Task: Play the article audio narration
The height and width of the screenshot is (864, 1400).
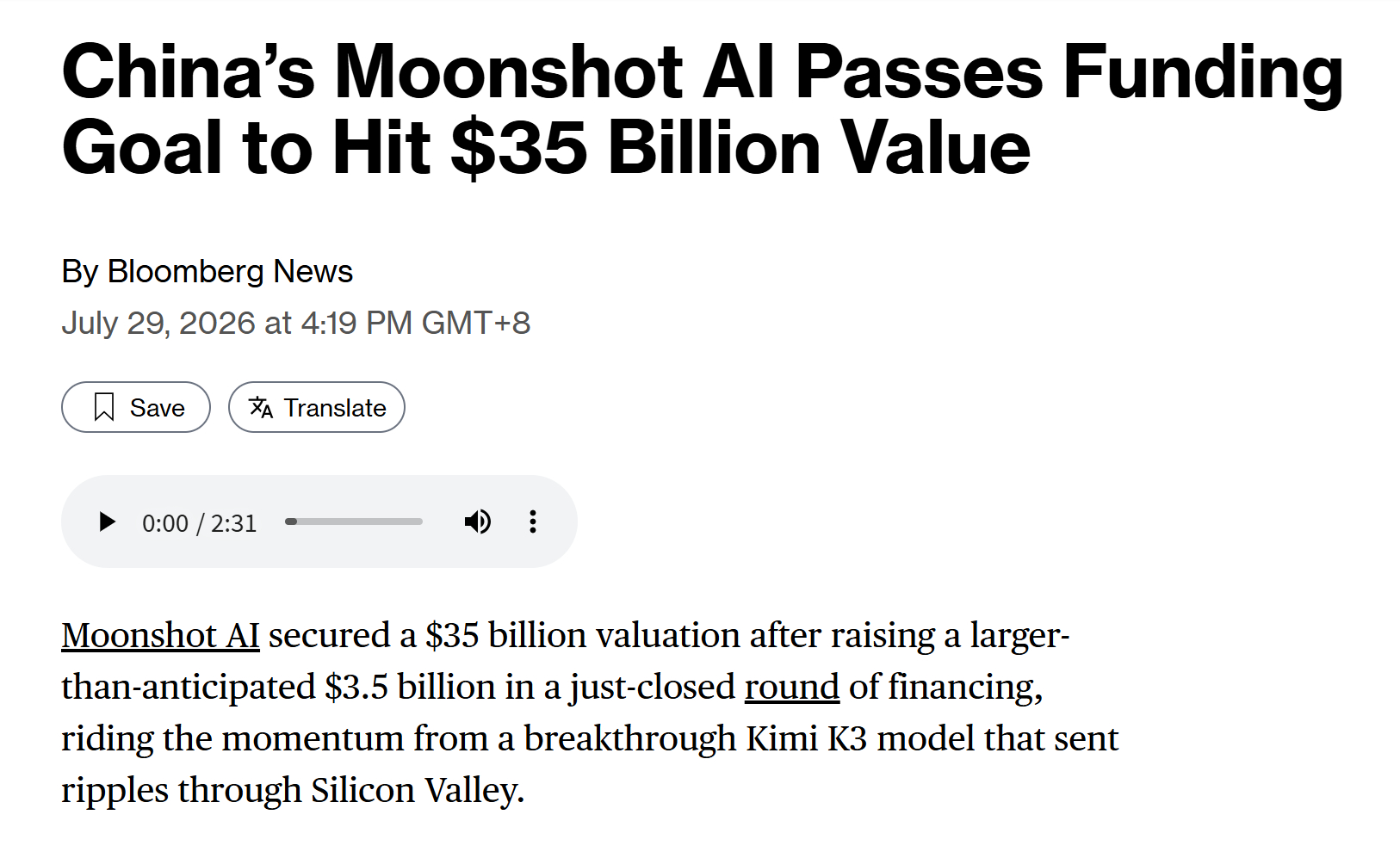Action: click(107, 522)
